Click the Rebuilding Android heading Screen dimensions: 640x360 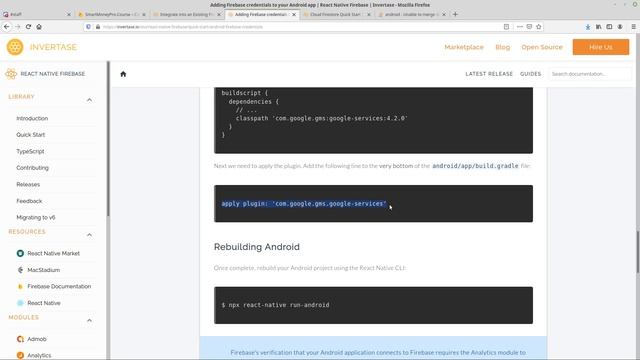pos(257,247)
